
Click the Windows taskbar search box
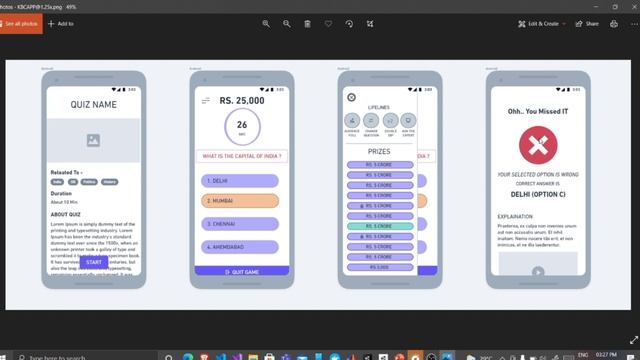pos(86,357)
